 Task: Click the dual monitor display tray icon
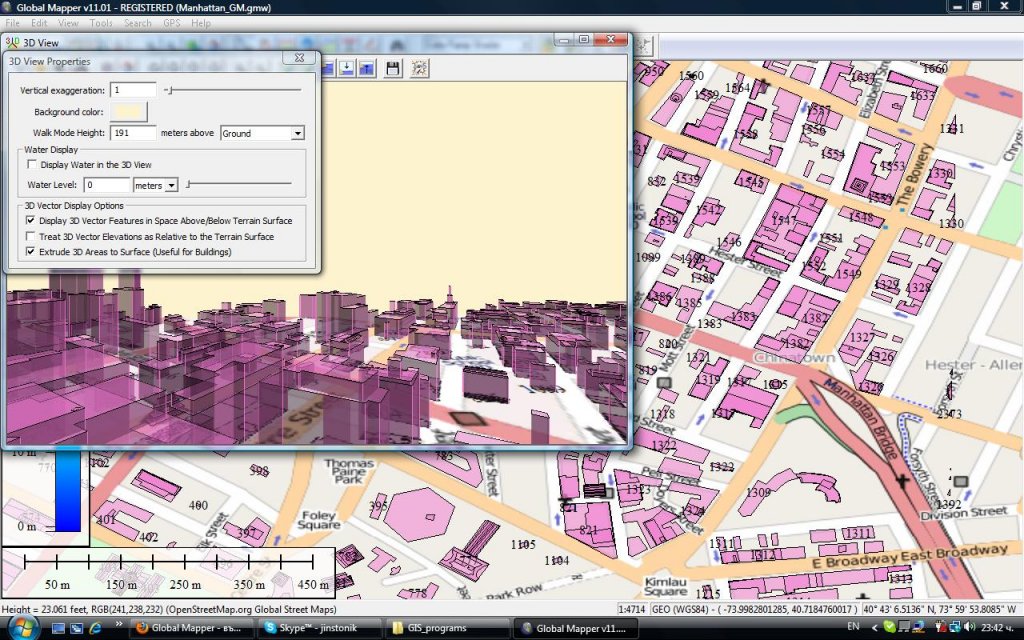coord(918,628)
